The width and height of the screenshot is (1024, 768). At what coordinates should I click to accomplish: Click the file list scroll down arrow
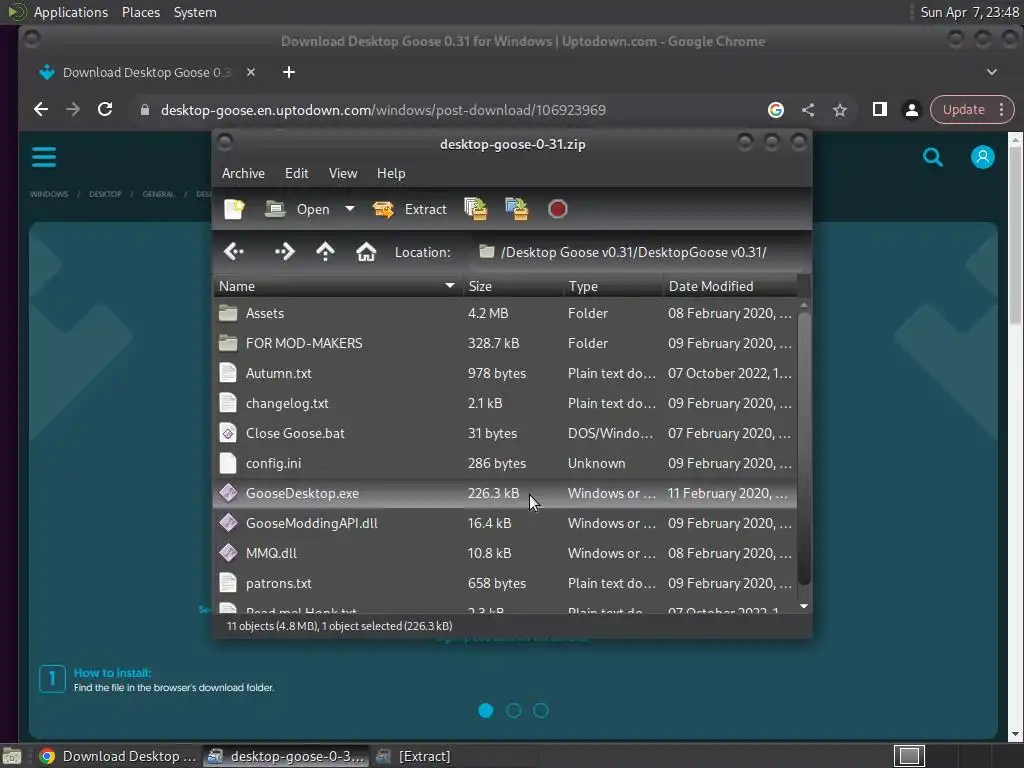(804, 607)
